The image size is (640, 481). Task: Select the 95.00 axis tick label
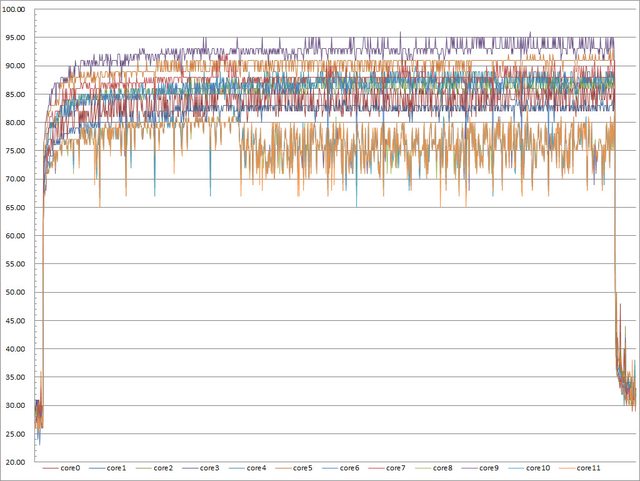pos(20,38)
